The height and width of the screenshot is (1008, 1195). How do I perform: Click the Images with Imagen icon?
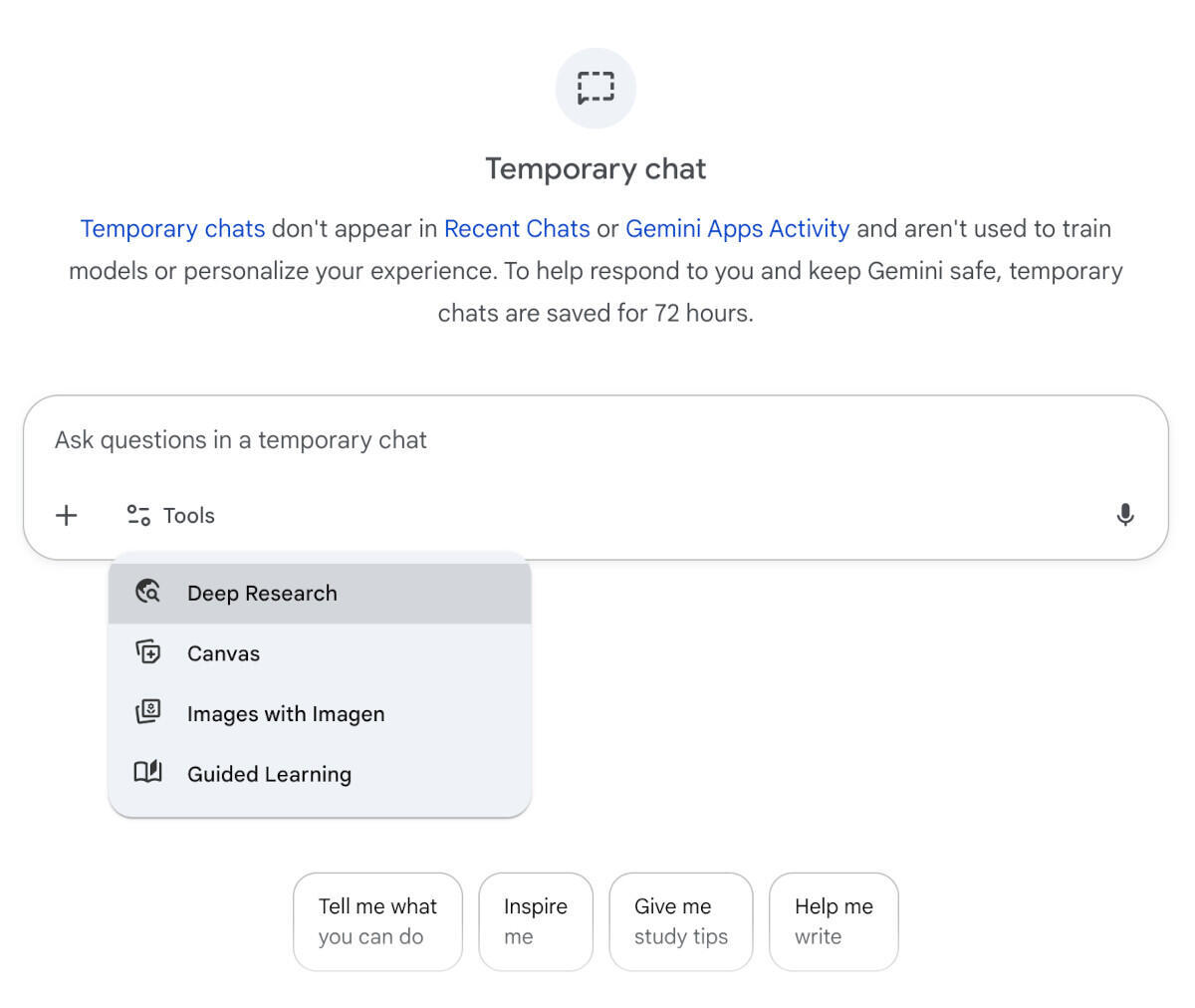148,713
